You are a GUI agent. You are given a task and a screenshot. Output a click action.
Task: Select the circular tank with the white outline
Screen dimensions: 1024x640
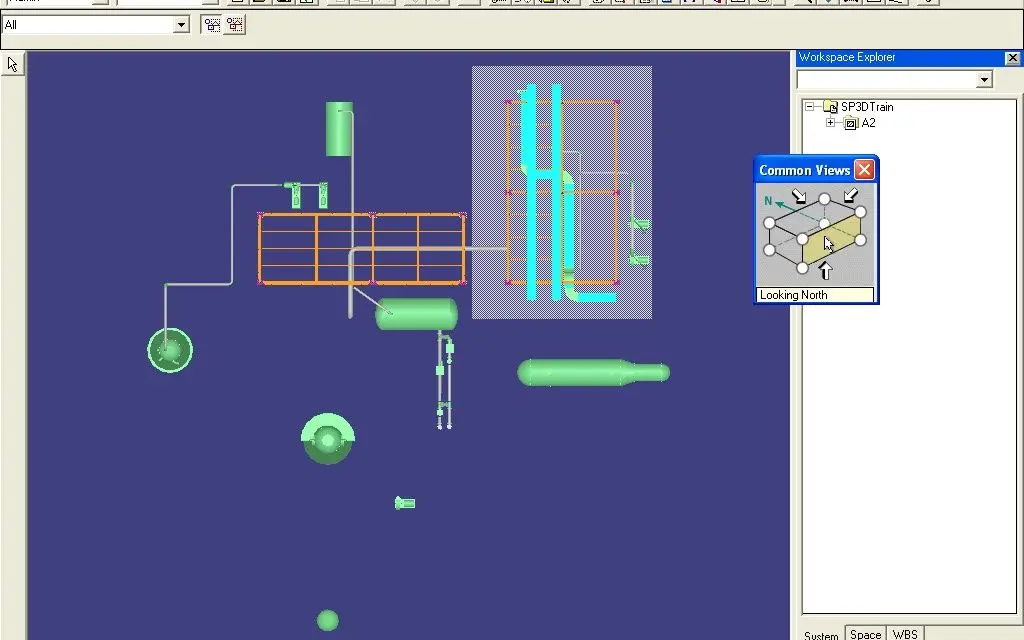coord(170,351)
